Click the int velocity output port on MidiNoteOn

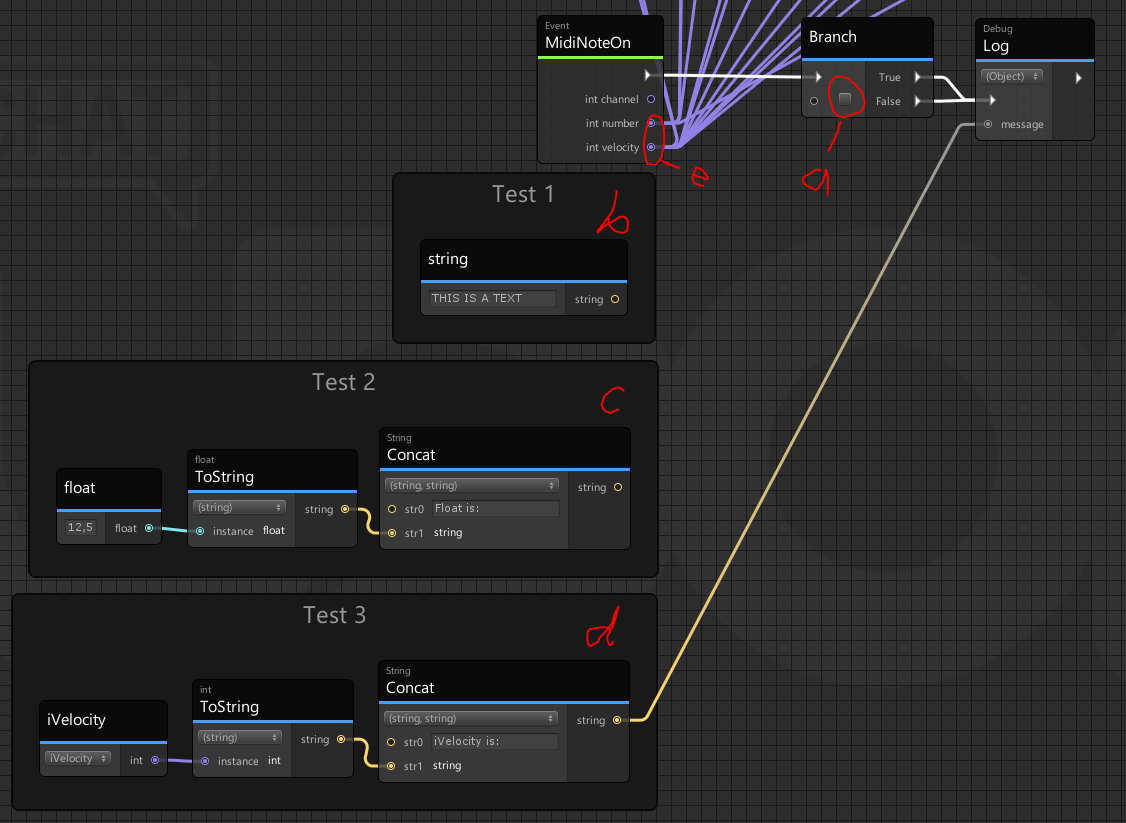coord(651,147)
